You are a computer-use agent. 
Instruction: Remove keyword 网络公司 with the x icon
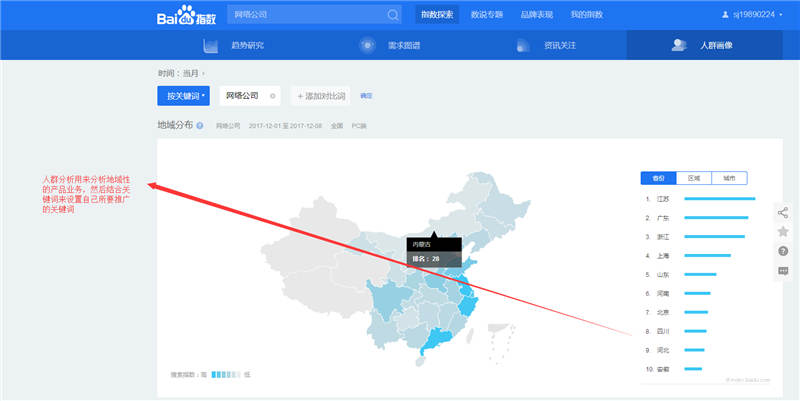point(272,96)
